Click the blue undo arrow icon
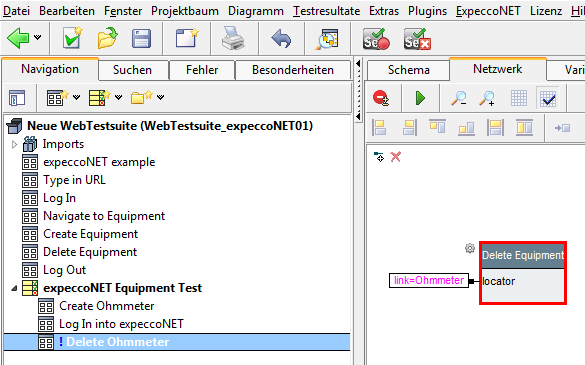Screen dimensions: 585x365 coord(281,39)
